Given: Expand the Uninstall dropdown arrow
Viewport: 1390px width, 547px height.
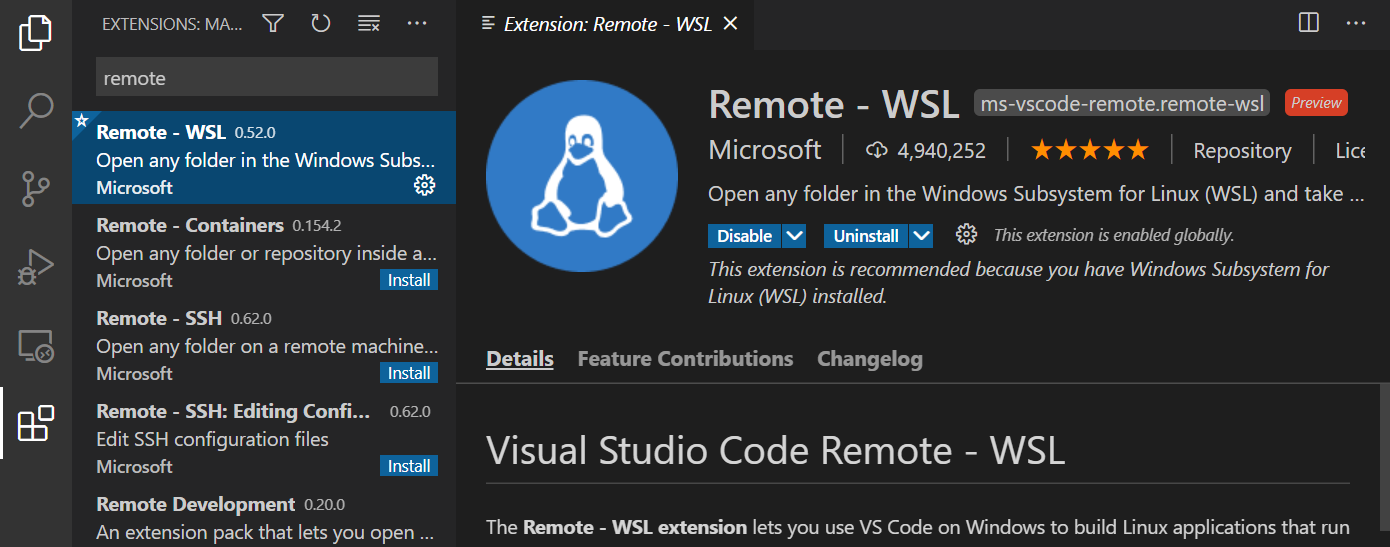Looking at the screenshot, I should (921, 236).
